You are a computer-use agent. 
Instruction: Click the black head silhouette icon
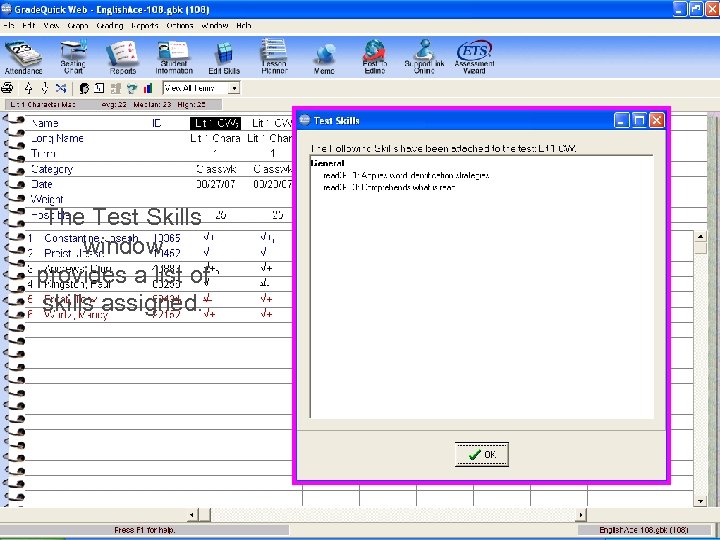point(84,88)
